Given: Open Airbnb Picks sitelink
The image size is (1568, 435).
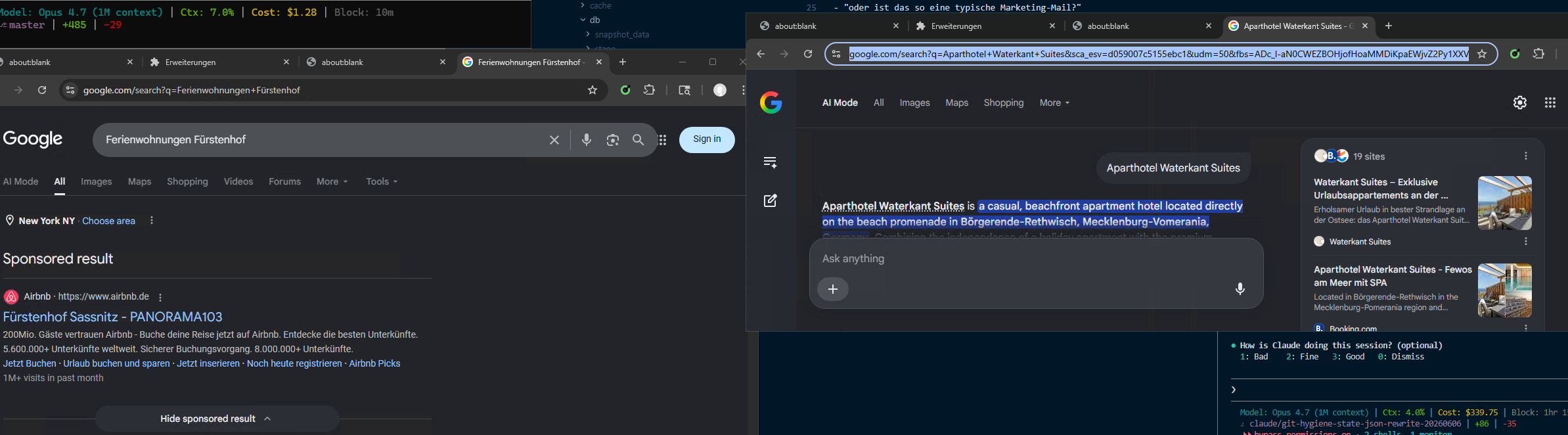Looking at the screenshot, I should pyautogui.click(x=374, y=363).
